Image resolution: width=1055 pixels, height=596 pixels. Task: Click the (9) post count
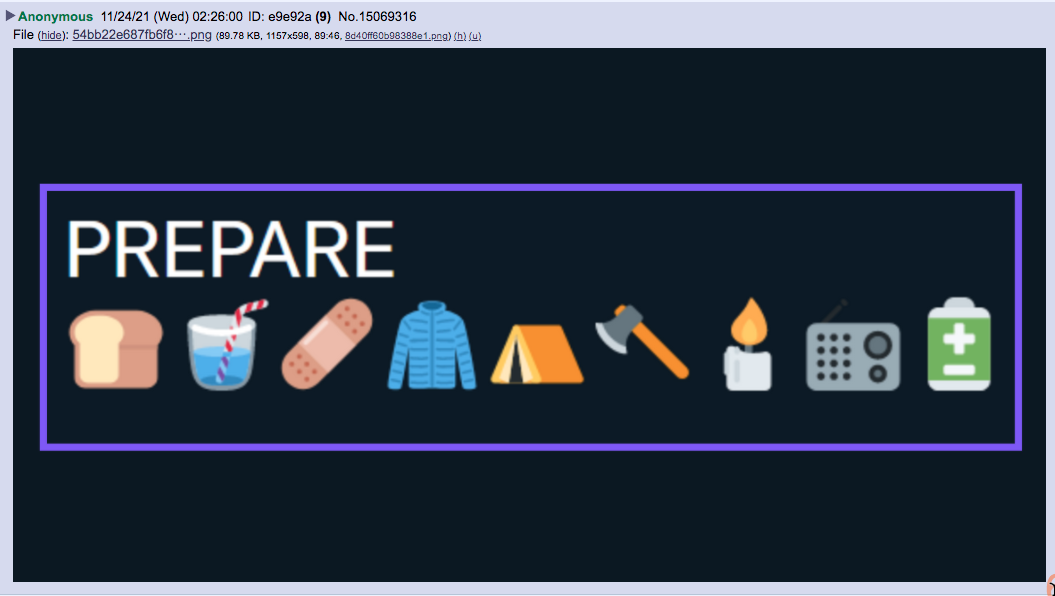click(323, 16)
